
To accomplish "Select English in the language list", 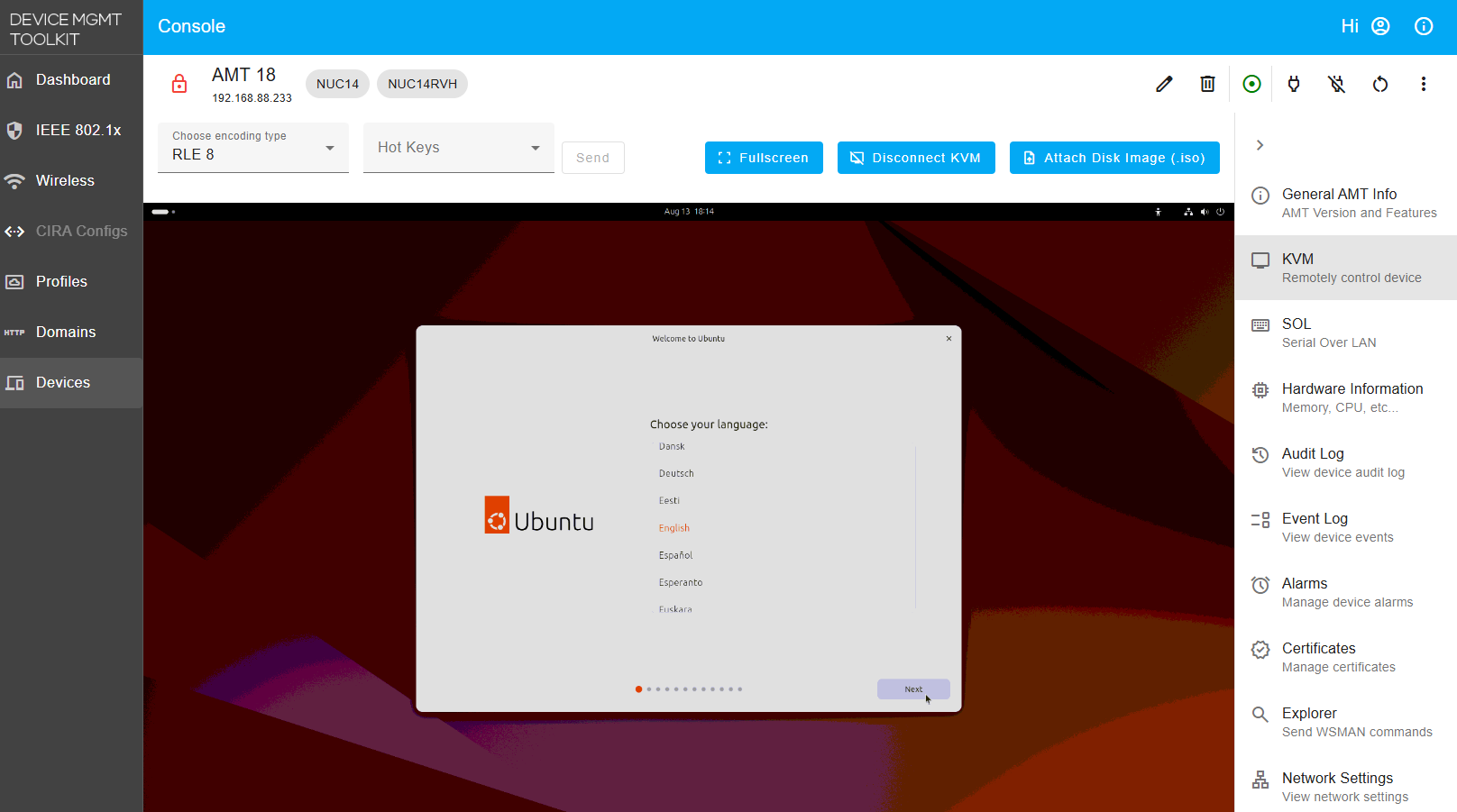I will point(674,527).
